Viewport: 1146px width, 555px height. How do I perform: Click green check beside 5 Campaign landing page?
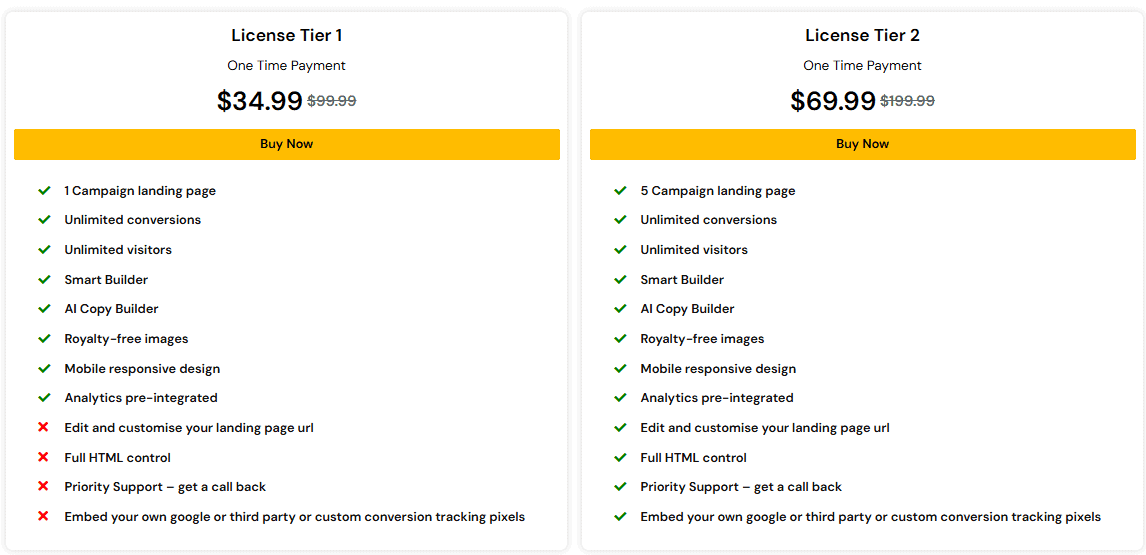pyautogui.click(x=621, y=191)
